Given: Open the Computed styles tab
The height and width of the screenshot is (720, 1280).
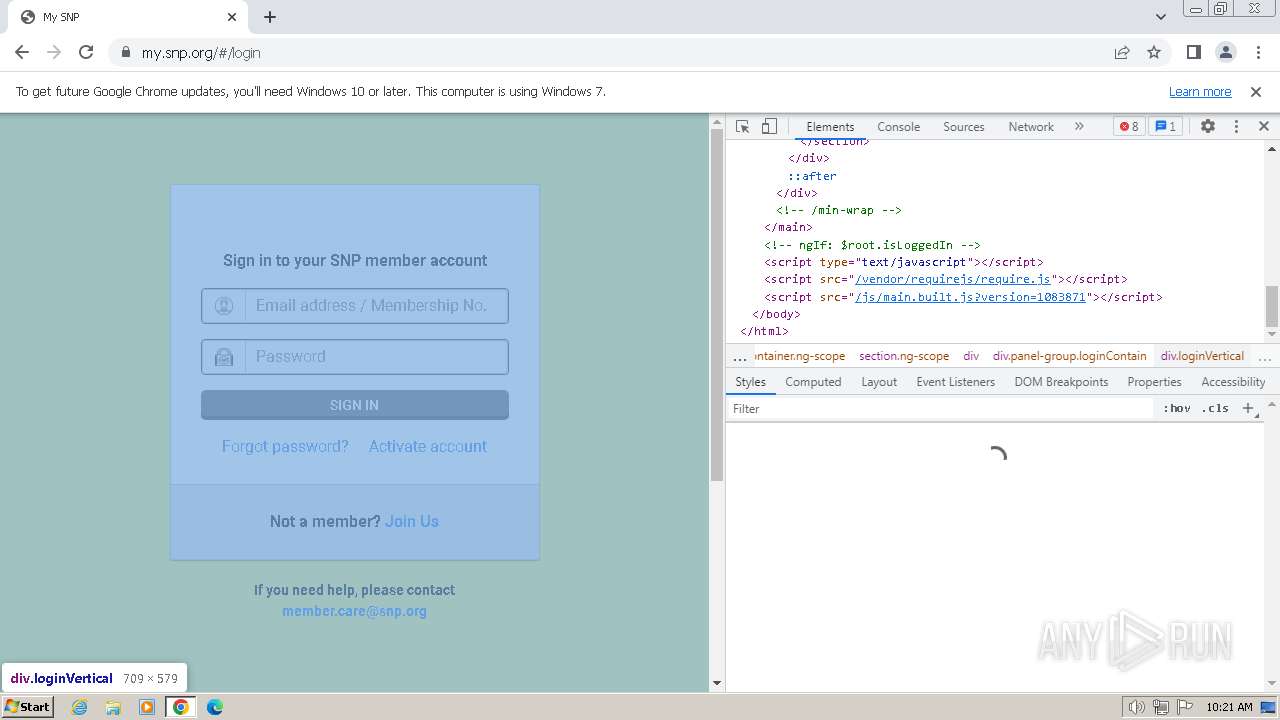Looking at the screenshot, I should tap(813, 382).
